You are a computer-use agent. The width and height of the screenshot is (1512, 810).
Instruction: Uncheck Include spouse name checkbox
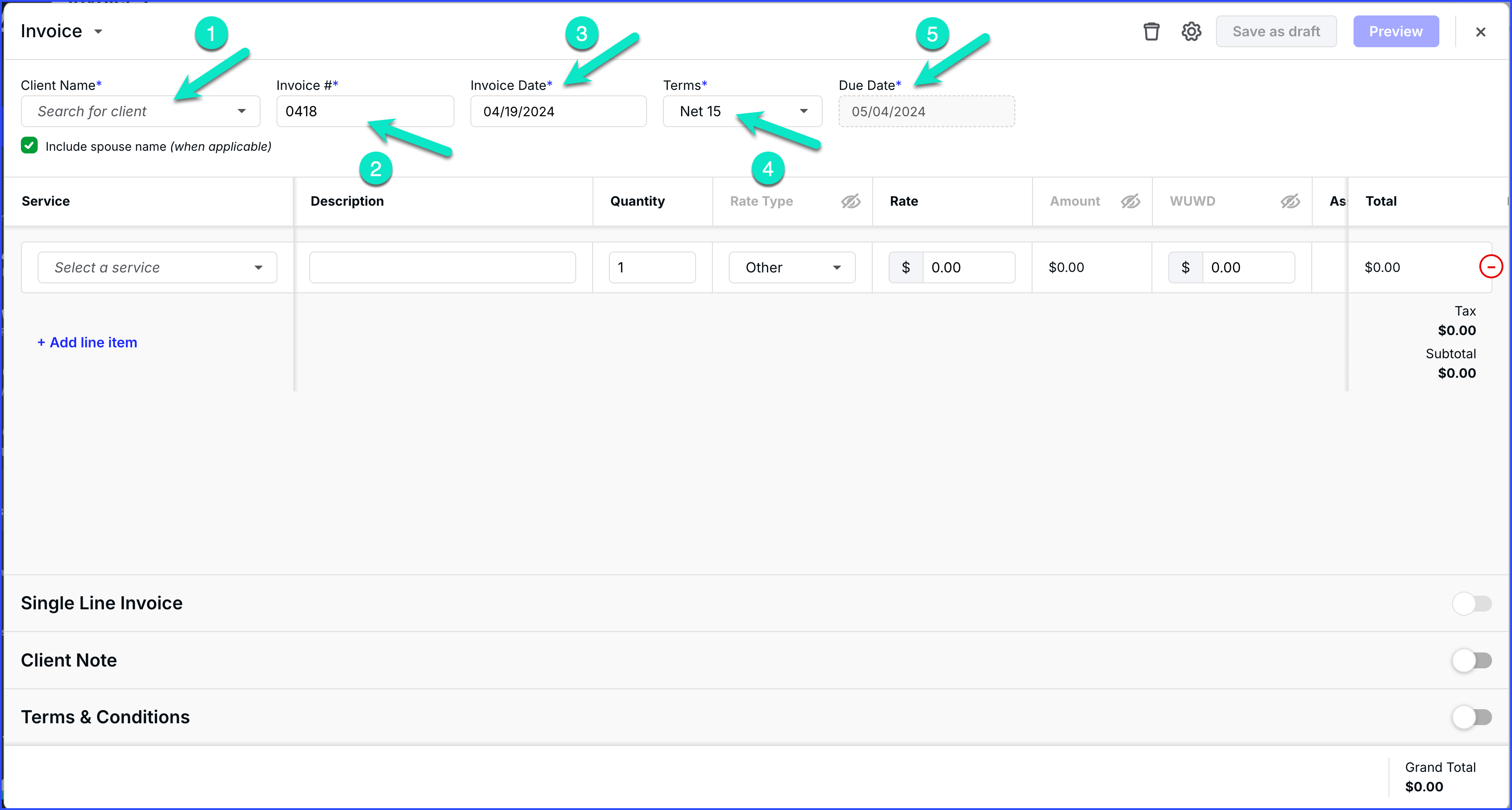pos(30,146)
